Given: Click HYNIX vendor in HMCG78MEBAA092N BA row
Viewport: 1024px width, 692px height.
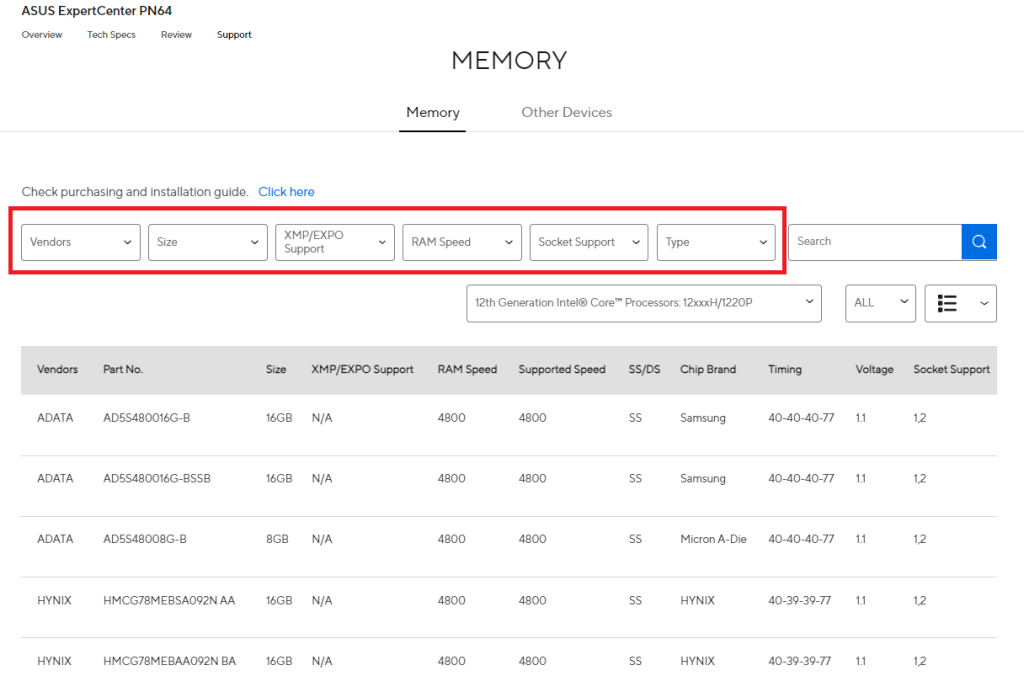Looking at the screenshot, I should click(54, 661).
